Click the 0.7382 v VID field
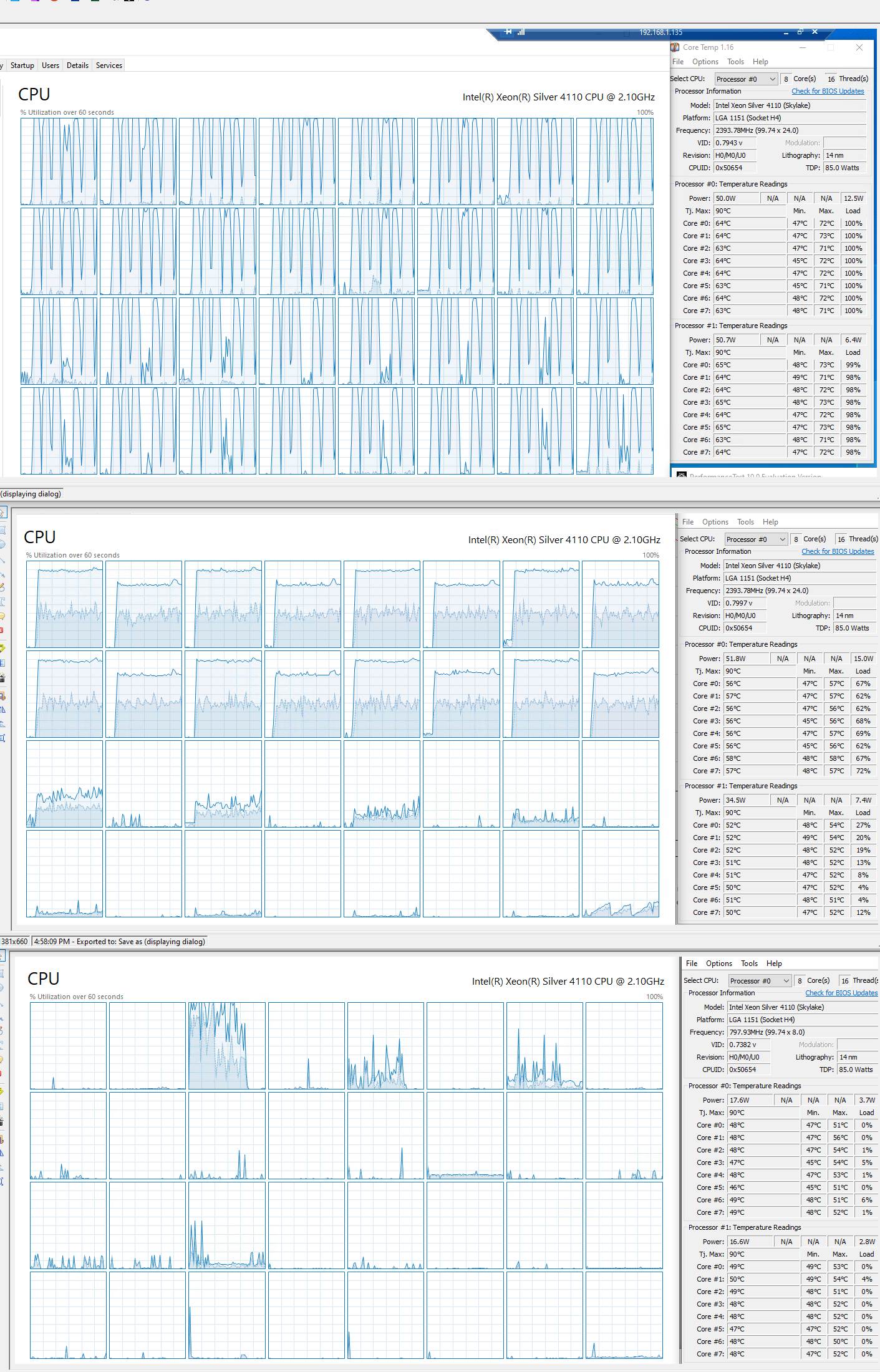This screenshot has height=1372, width=880. [749, 1045]
